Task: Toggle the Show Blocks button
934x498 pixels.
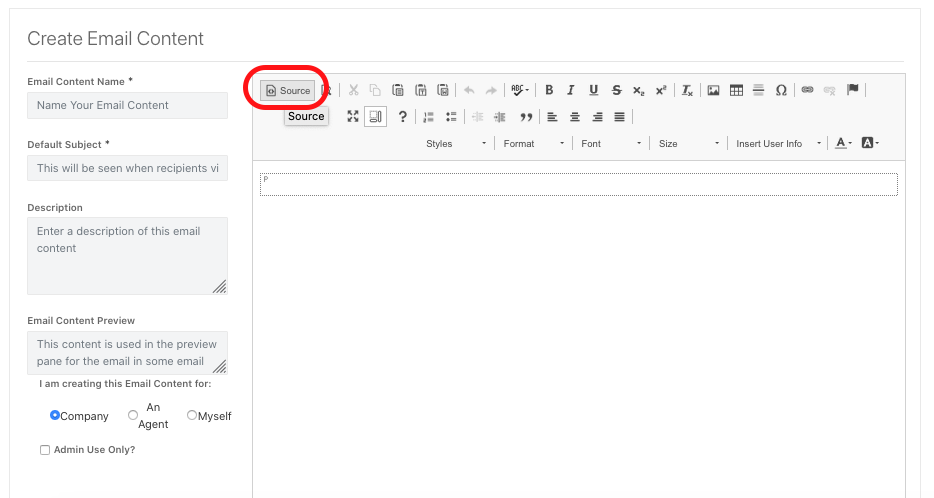Action: point(376,117)
